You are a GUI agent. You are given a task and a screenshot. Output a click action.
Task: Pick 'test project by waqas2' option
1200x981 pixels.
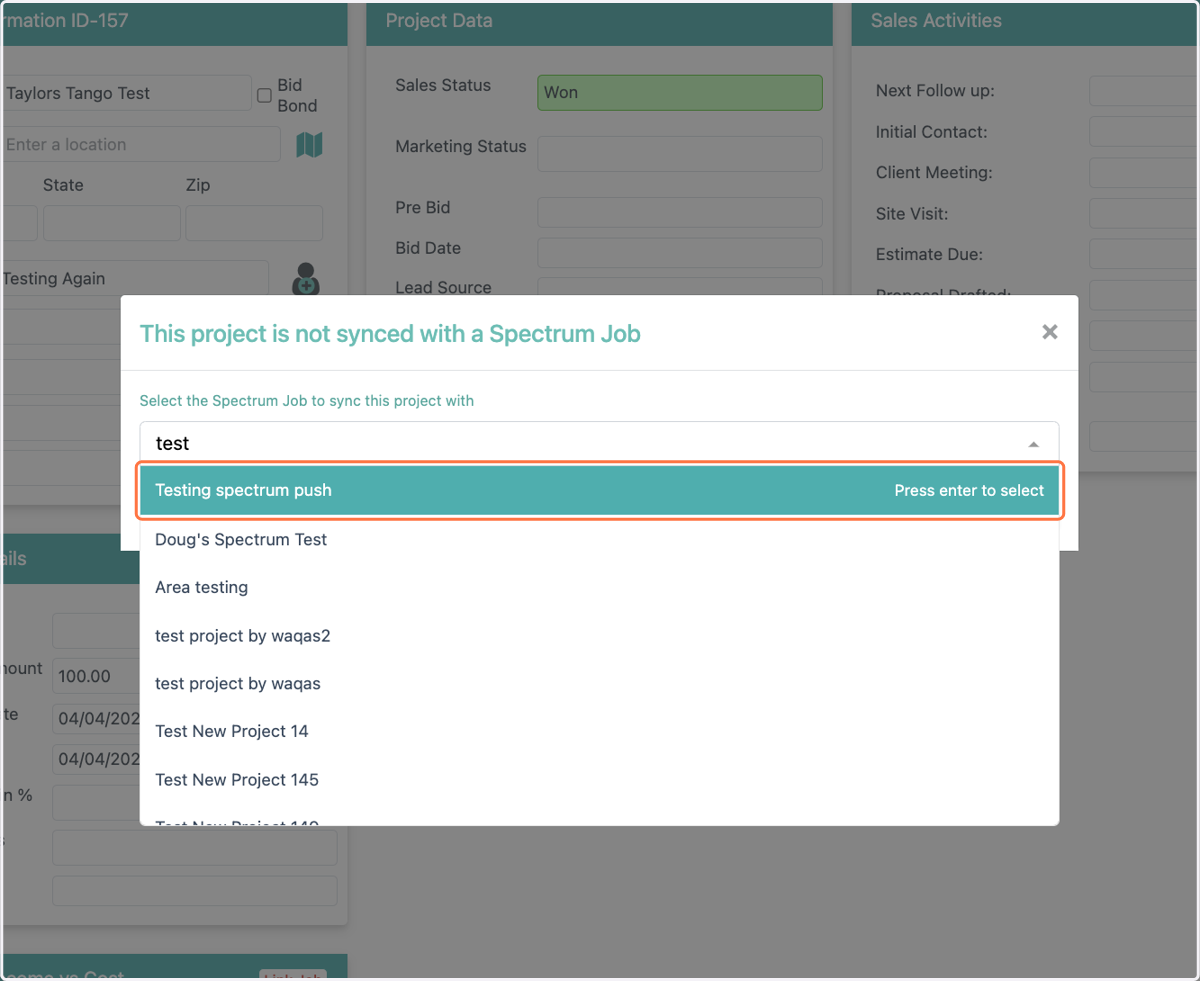click(599, 635)
